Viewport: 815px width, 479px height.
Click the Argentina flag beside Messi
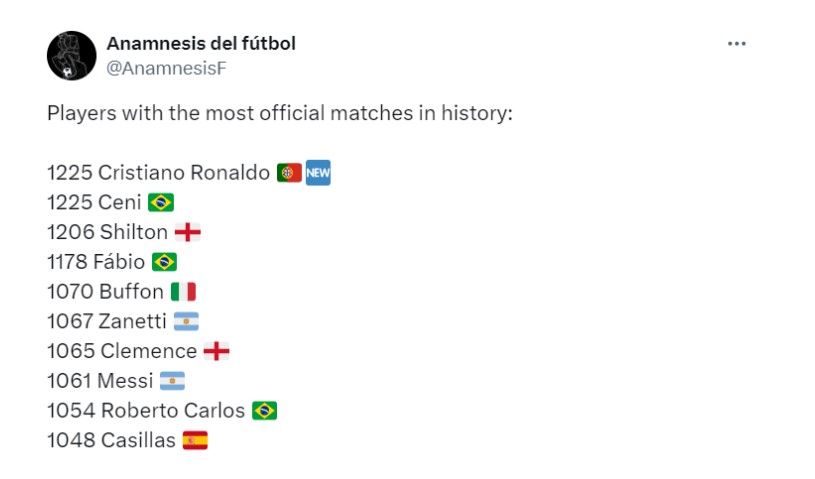click(173, 381)
